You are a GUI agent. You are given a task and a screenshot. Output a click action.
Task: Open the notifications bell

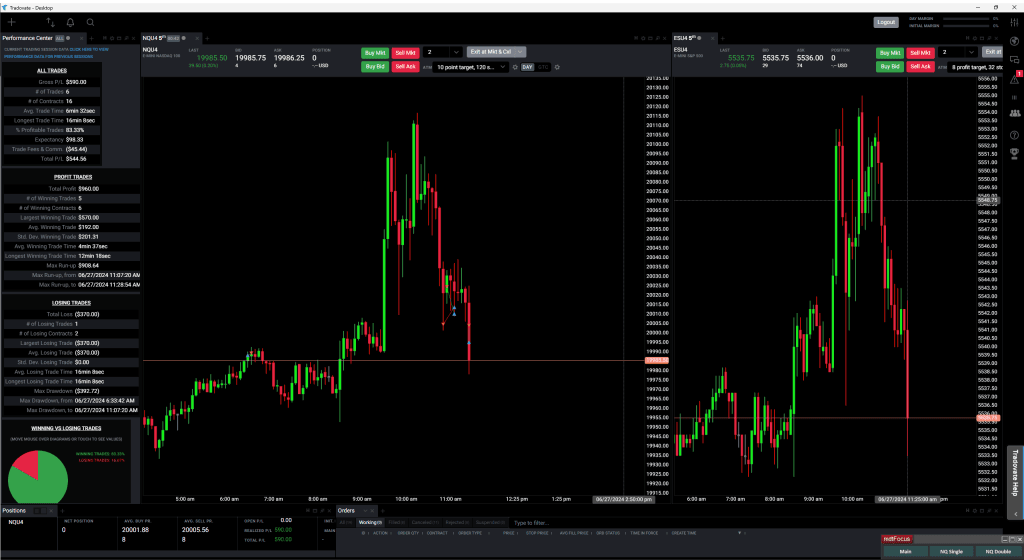pos(70,22)
